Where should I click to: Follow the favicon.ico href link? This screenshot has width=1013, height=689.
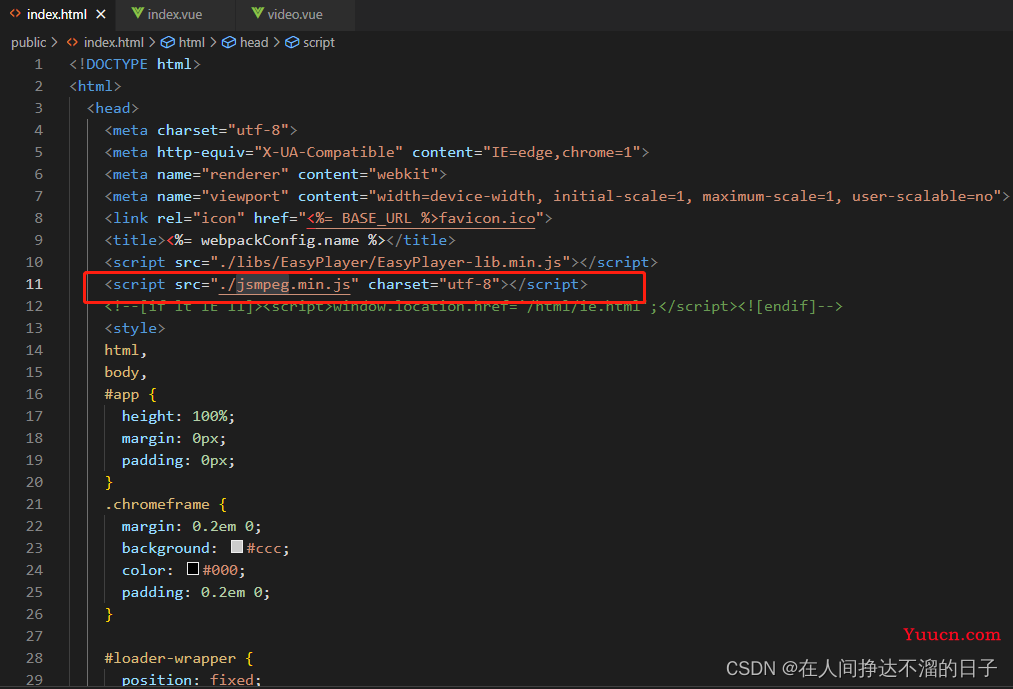click(x=421, y=218)
